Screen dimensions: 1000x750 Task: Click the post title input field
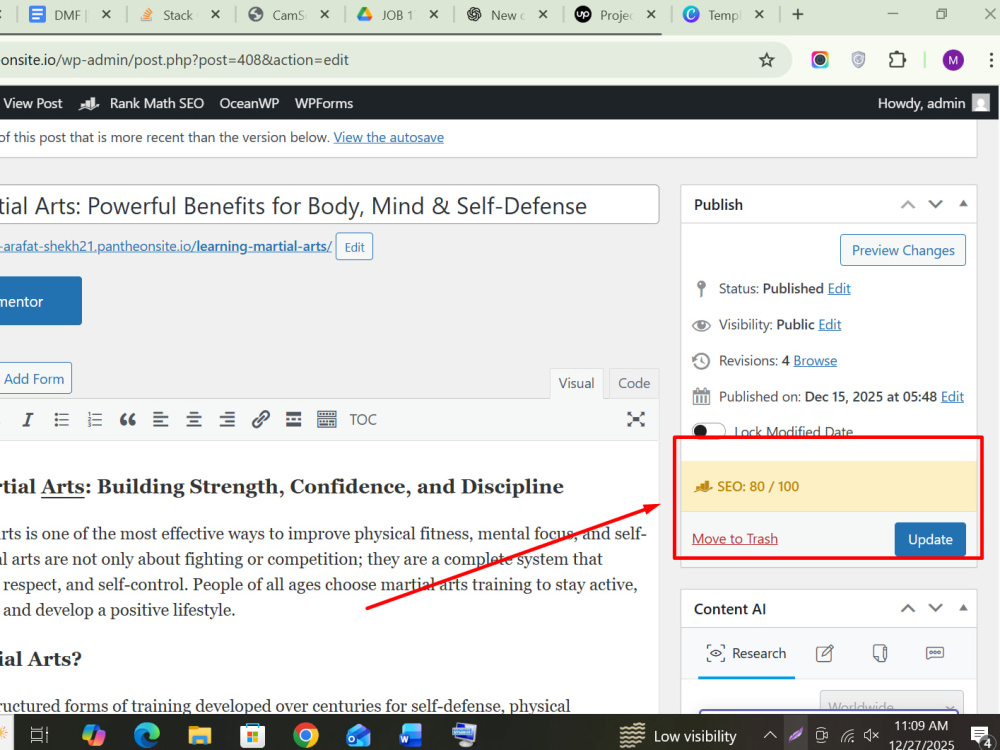(x=327, y=205)
